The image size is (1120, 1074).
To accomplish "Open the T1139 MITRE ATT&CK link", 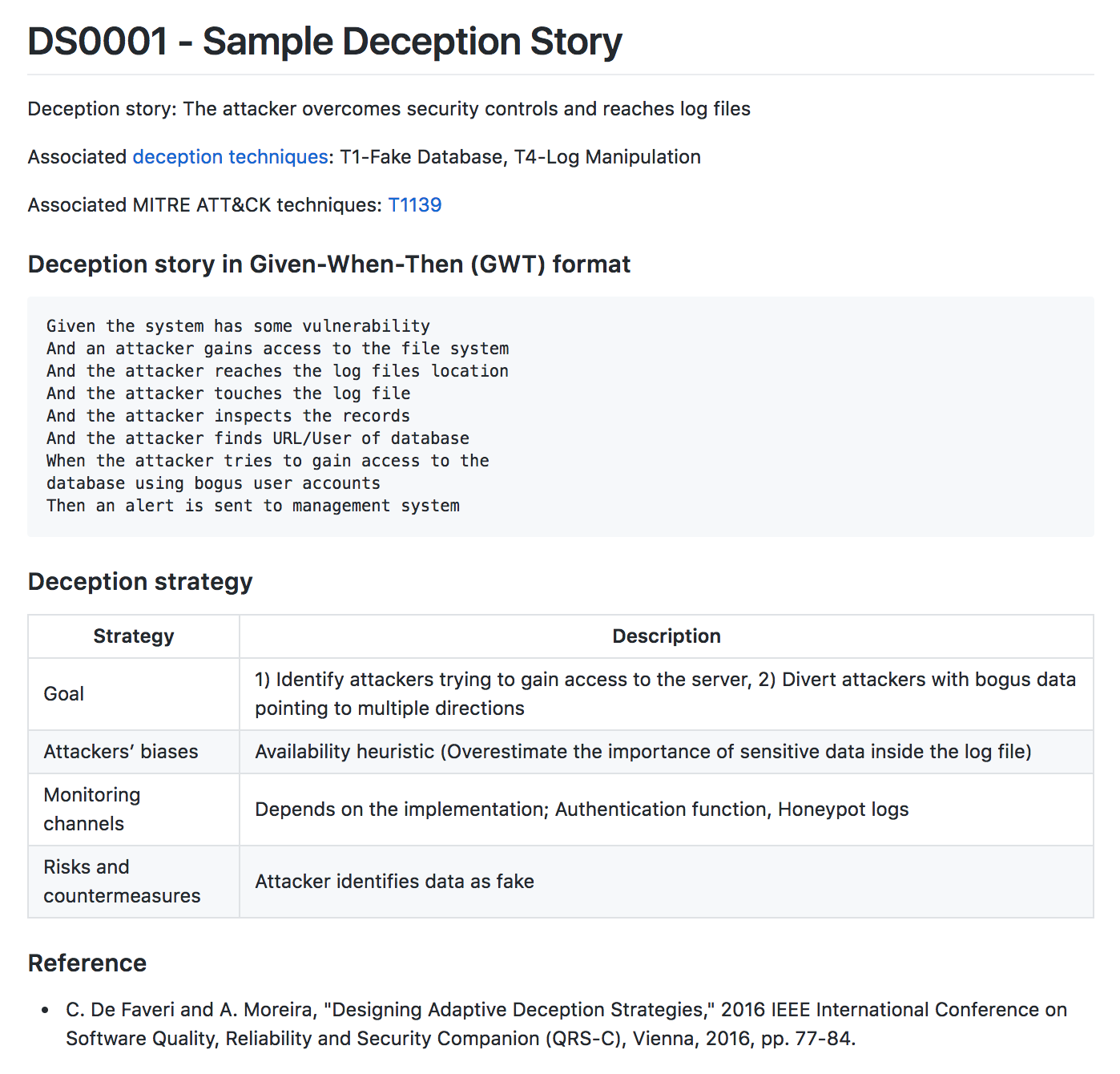I will (415, 205).
